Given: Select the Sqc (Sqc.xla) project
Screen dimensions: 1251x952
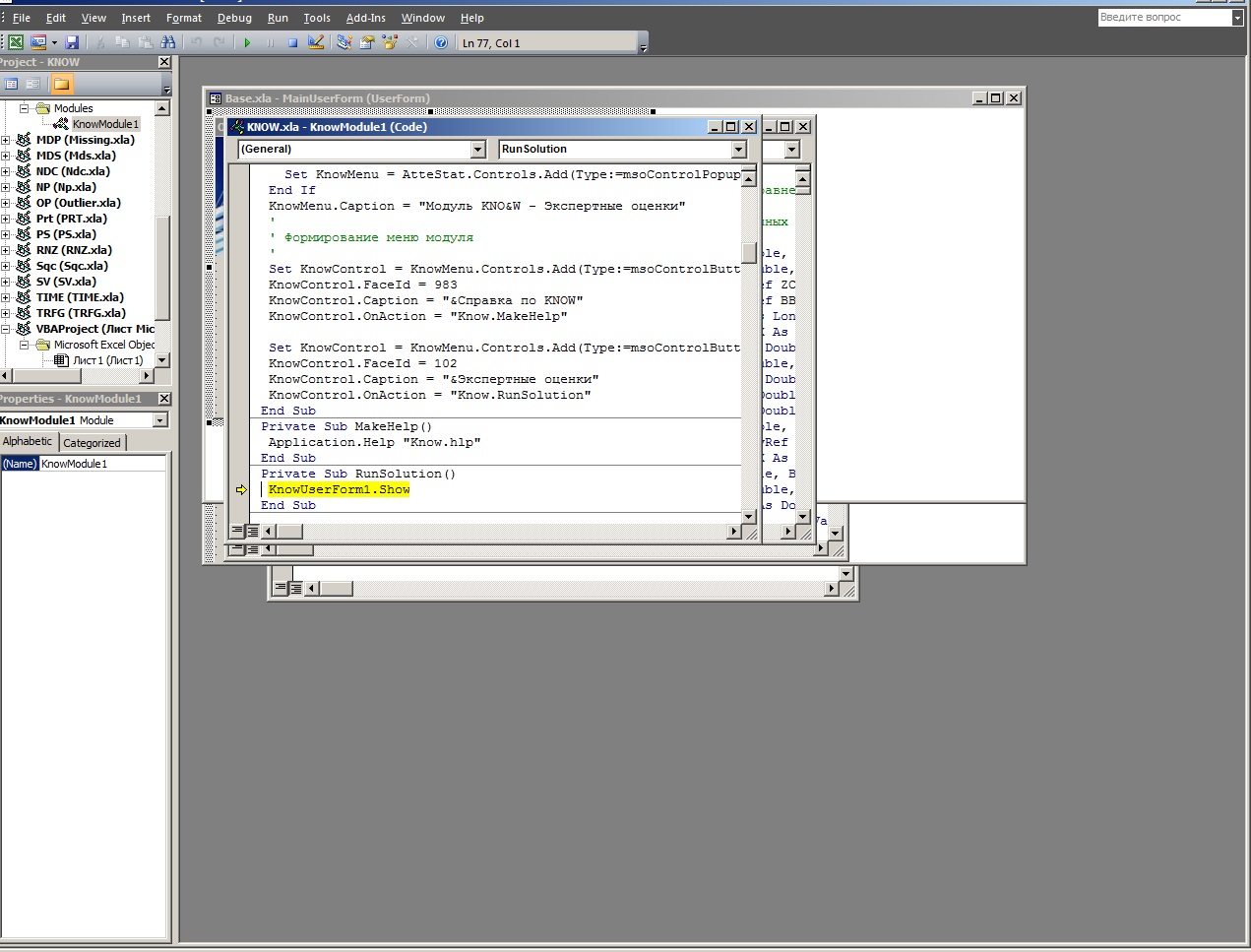Looking at the screenshot, I should pyautogui.click(x=72, y=266).
